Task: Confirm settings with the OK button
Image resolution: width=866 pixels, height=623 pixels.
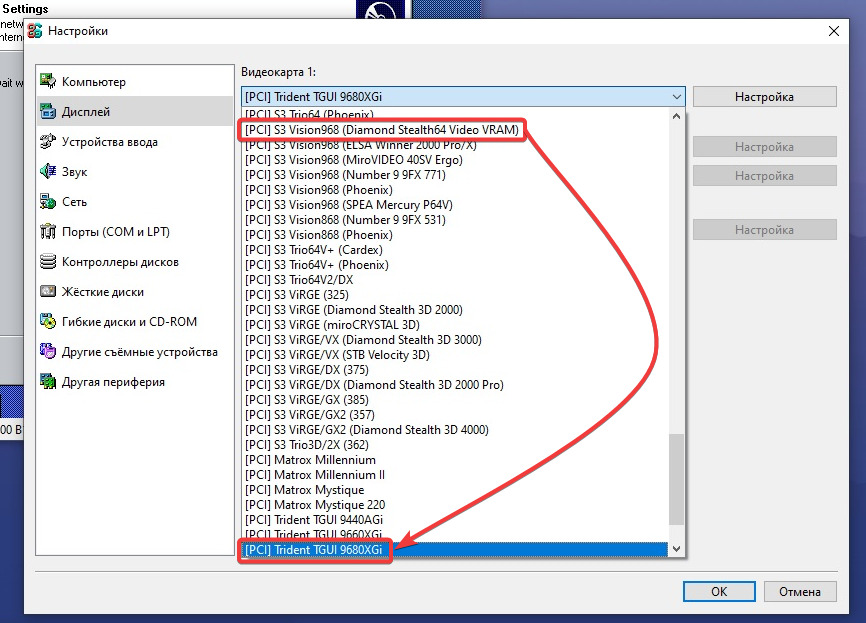Action: pyautogui.click(x=719, y=592)
